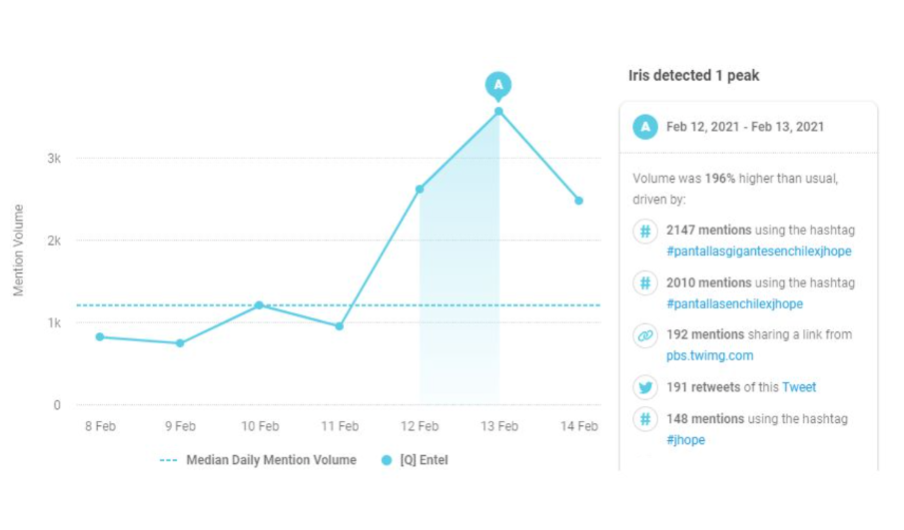Select the 10 Feb data point
Viewport: 904px width, 530px height.
pyautogui.click(x=259, y=305)
